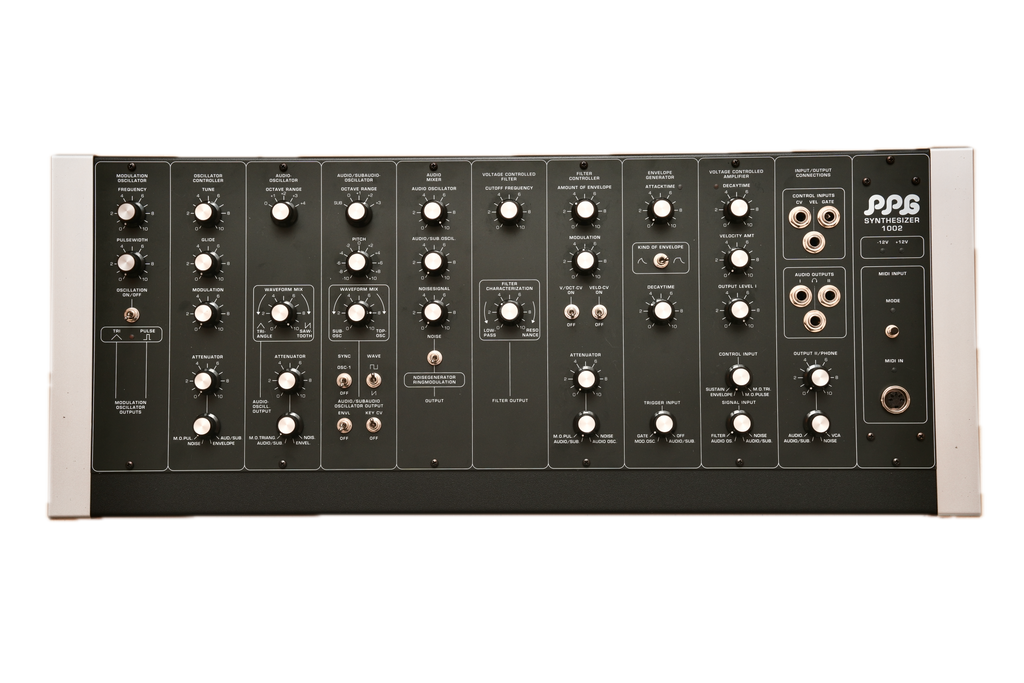Flip the Oscillation On/Off switch
The image size is (1024, 683).
[x=130, y=314]
